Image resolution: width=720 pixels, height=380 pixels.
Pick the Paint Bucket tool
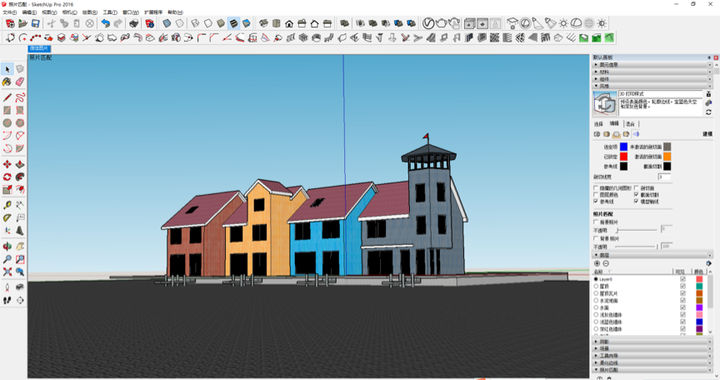coord(7,82)
